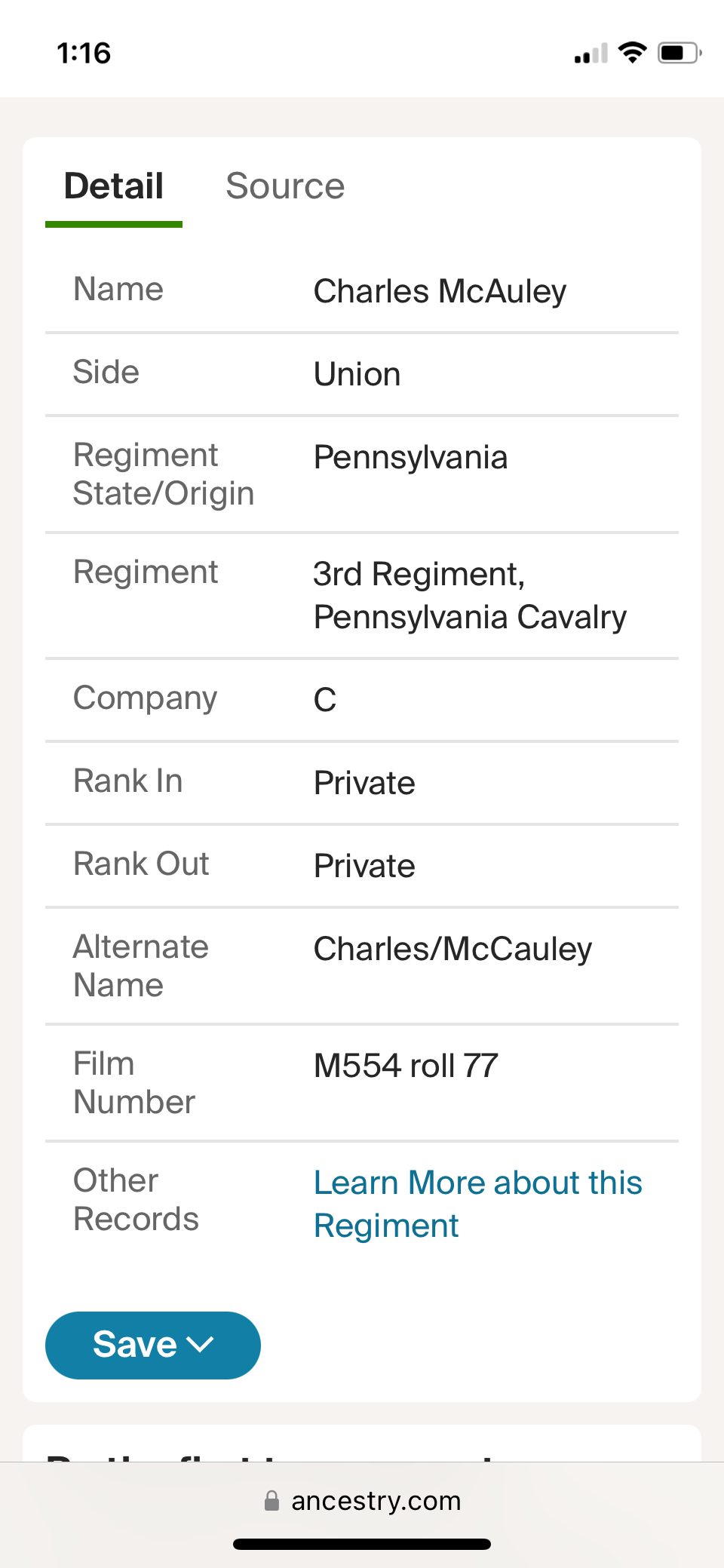Tap the alternate name Charles/McCauley

pos(452,949)
